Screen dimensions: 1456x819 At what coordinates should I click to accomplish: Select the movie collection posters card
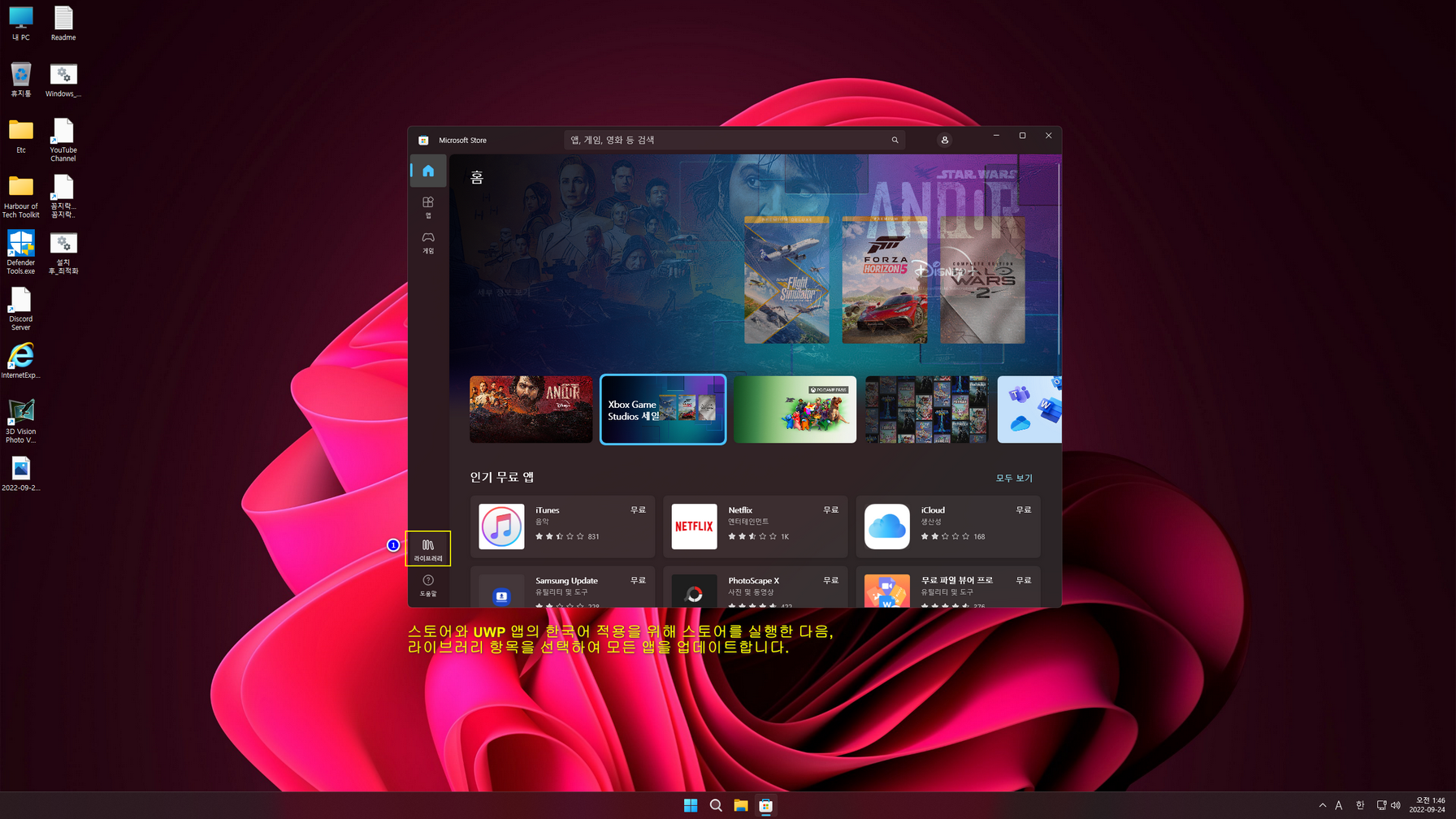point(926,409)
